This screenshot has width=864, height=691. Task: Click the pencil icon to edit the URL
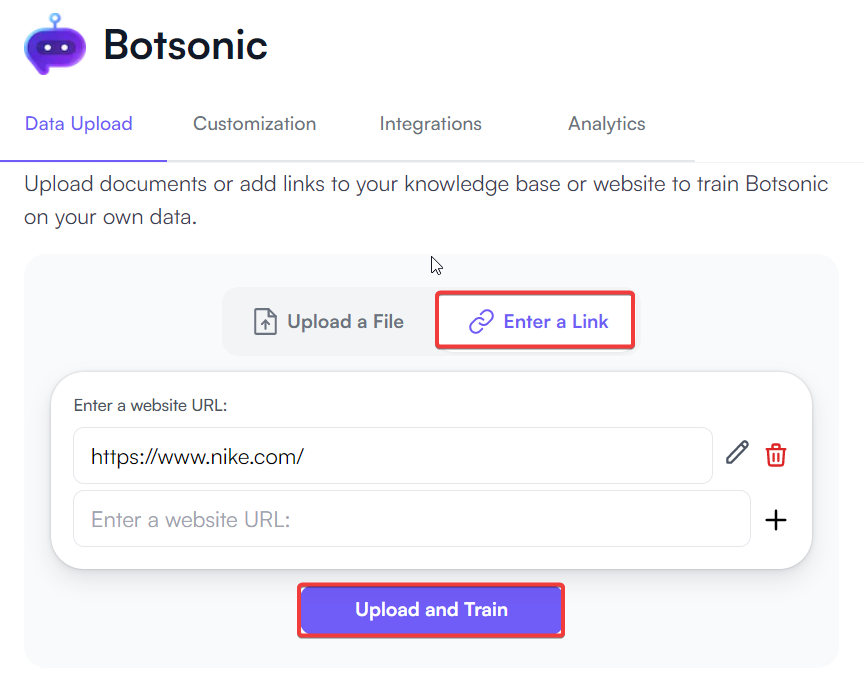pos(737,453)
